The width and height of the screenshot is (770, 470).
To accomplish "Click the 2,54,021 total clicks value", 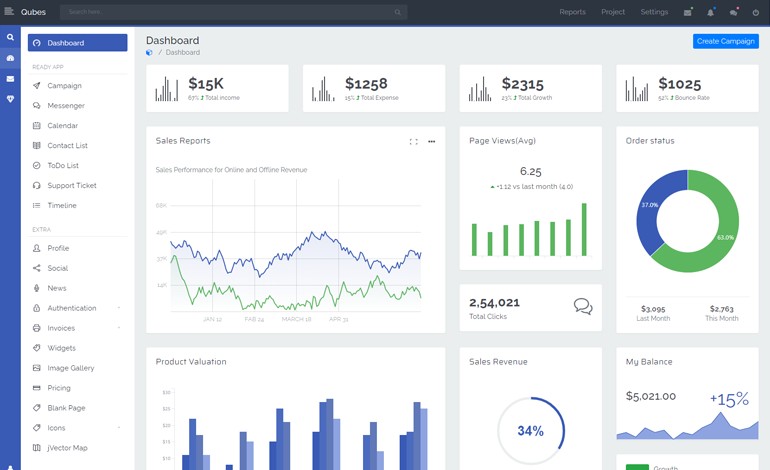I will pyautogui.click(x=494, y=303).
